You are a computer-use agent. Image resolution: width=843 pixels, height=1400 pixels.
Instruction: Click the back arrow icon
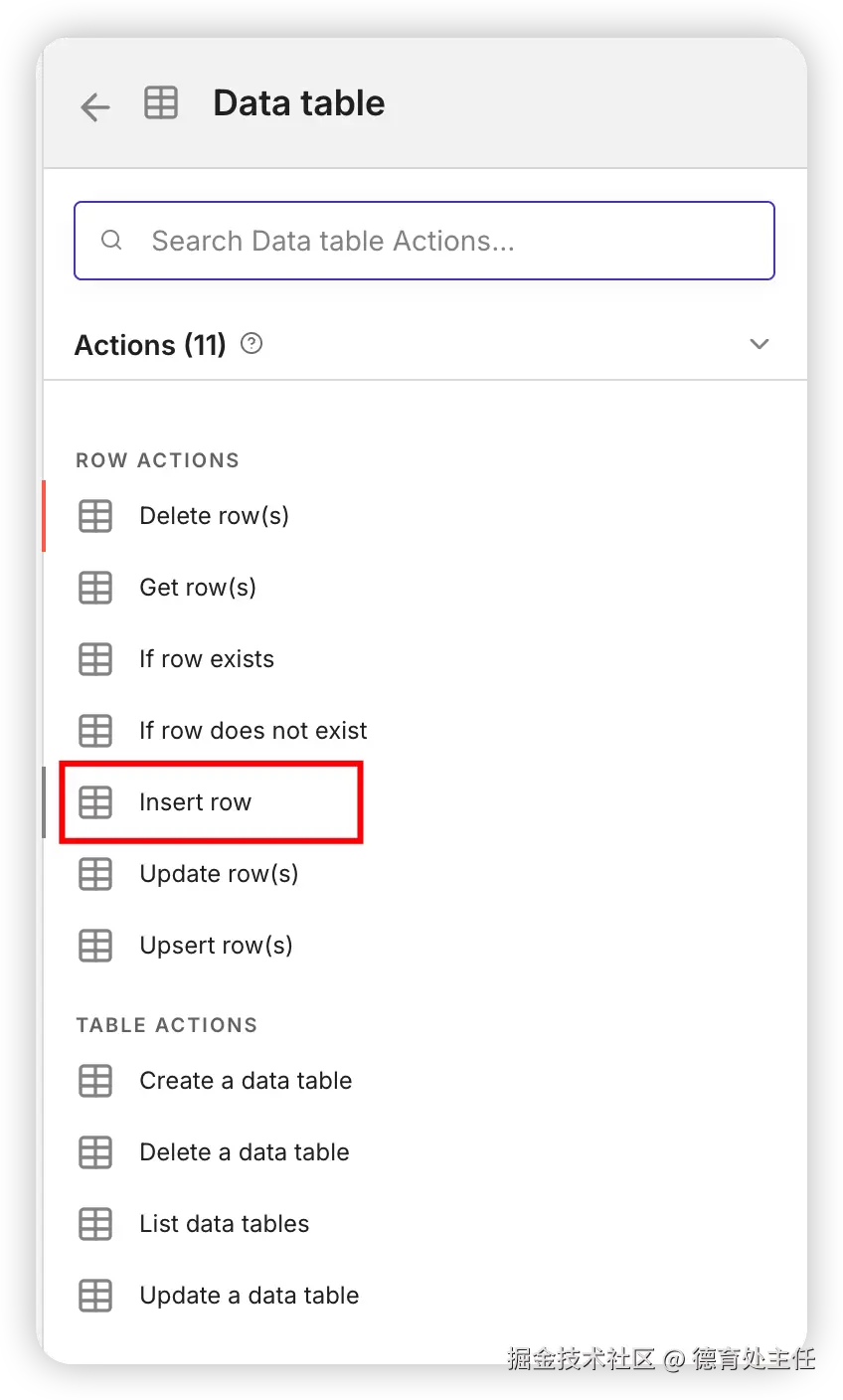95,106
